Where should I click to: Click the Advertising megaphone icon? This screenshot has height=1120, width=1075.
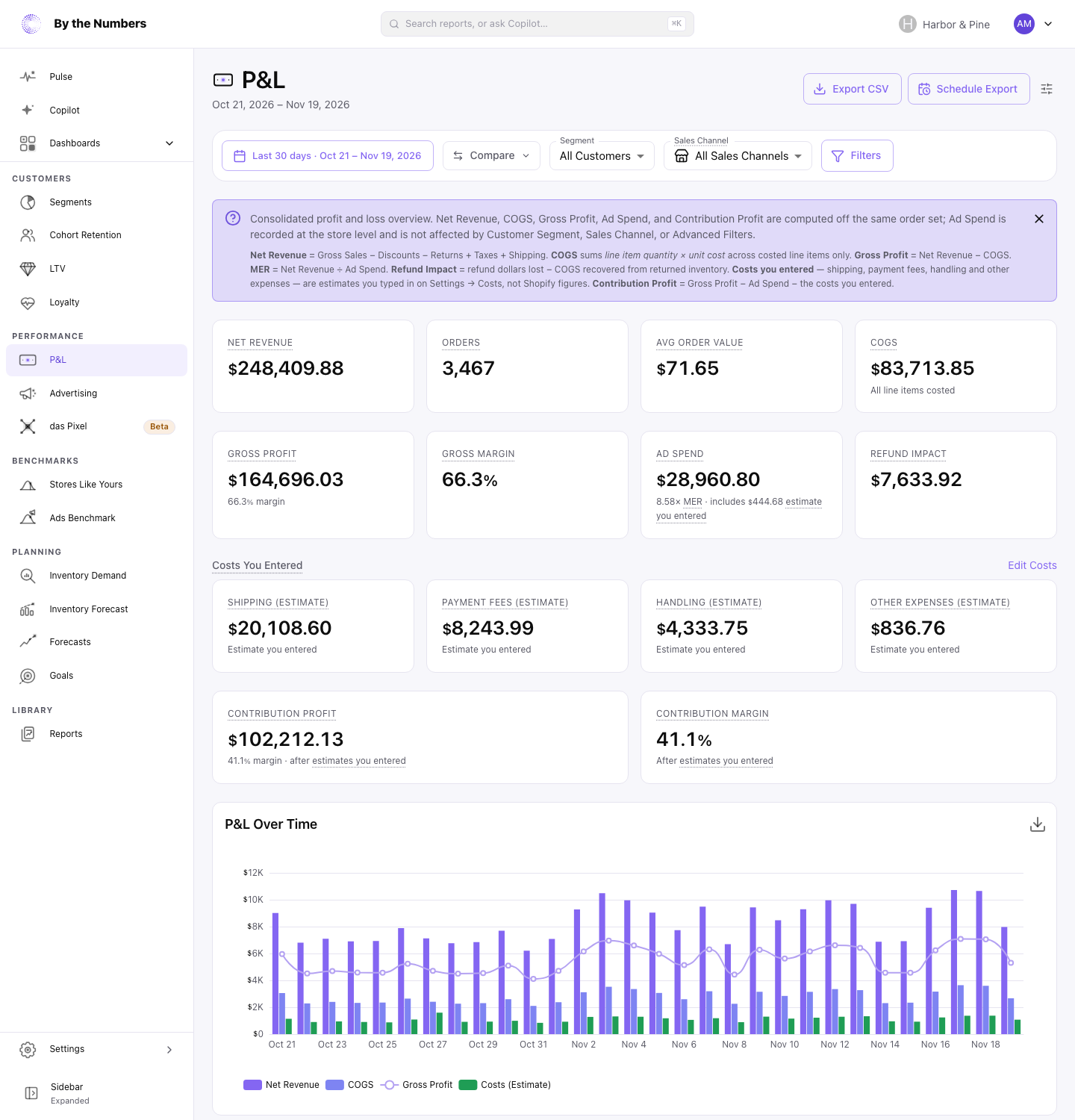click(x=28, y=393)
